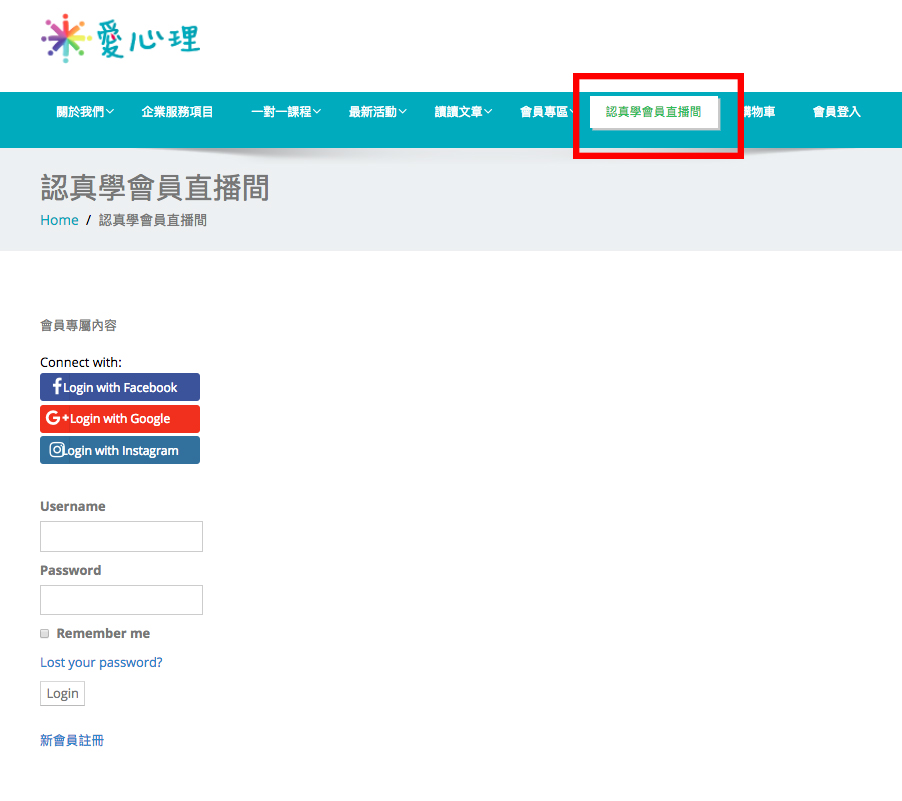This screenshot has height=801, width=902.
Task: Select the 認真學會員直播間 navigation tab
Action: point(653,112)
